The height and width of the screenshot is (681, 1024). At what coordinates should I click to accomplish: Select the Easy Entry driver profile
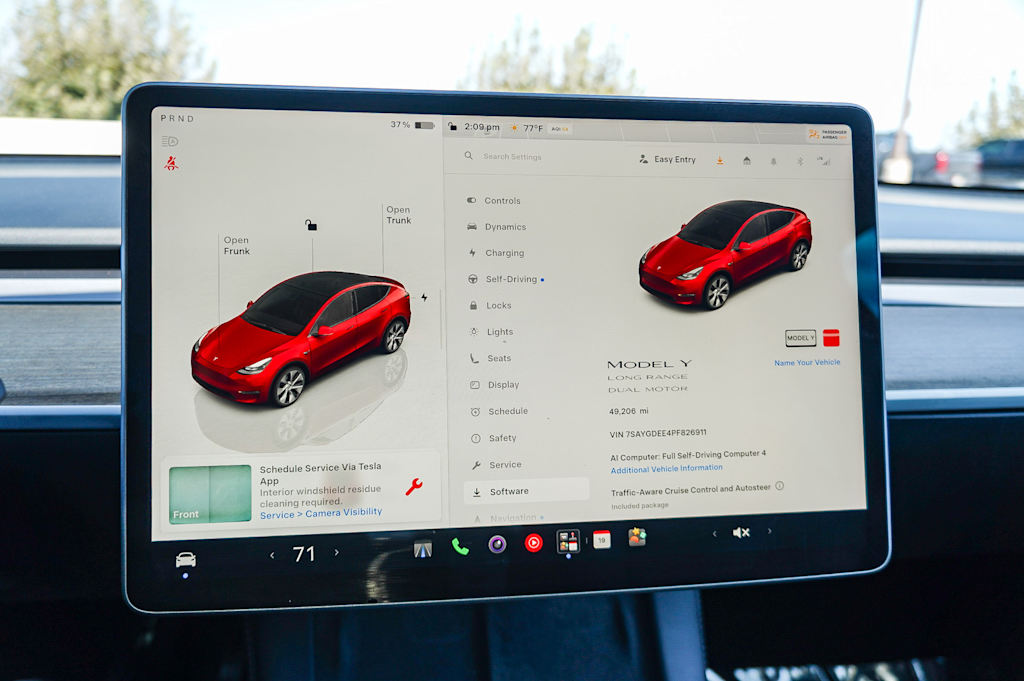(x=667, y=159)
